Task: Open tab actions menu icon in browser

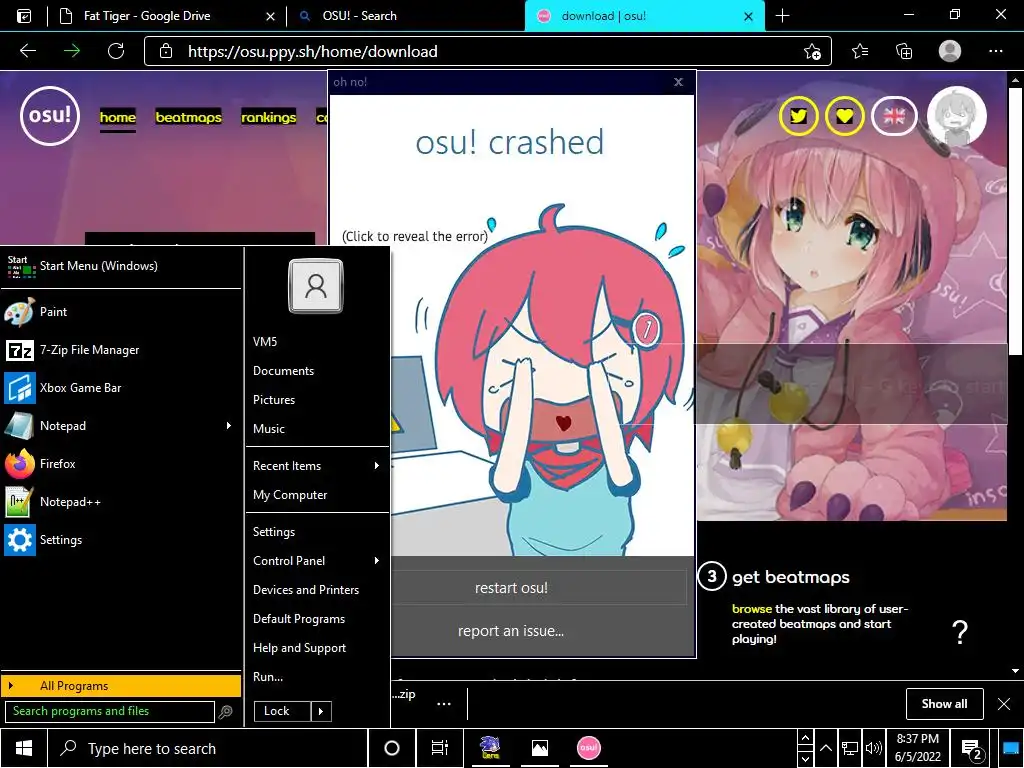Action: tap(24, 16)
